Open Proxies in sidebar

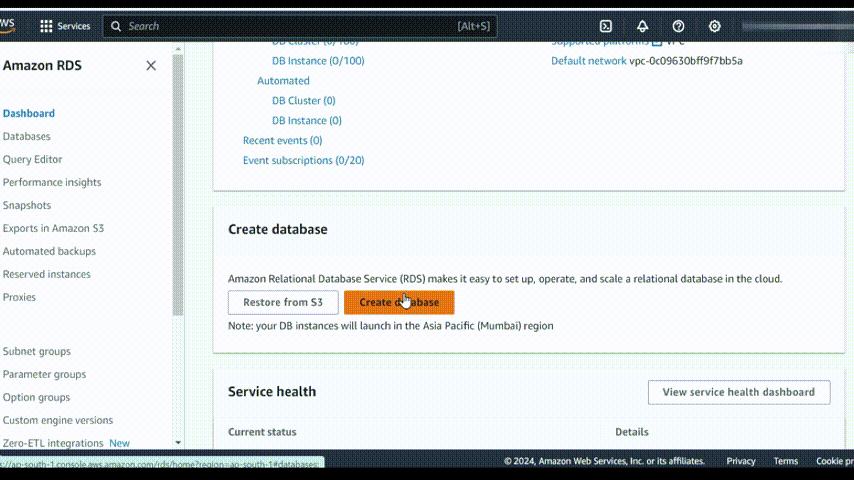coord(19,297)
